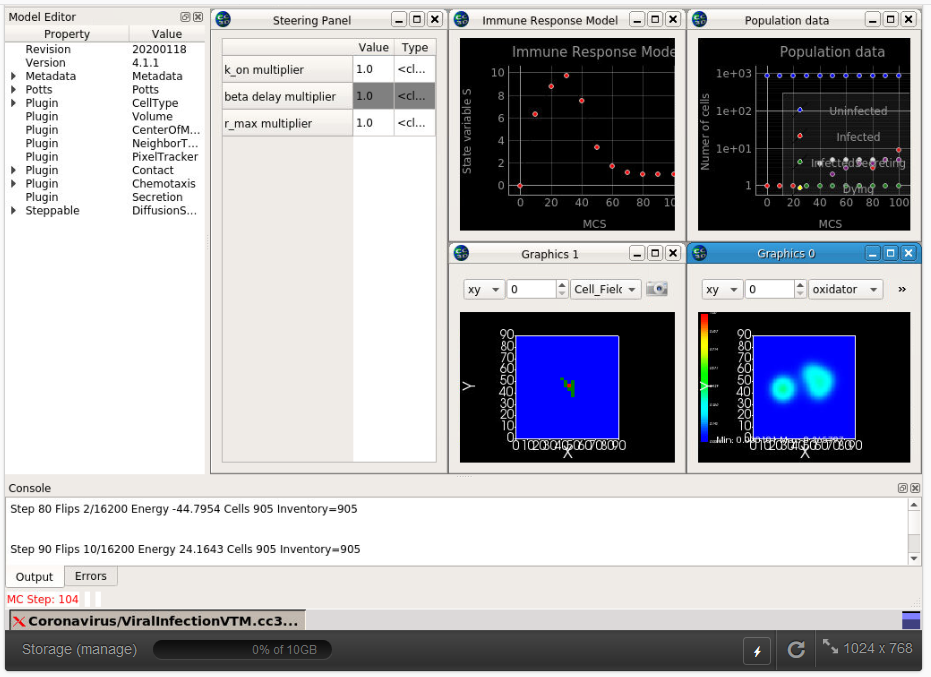Screen dimensions: 931x677
Task: Click the Steering Panel window logo icon
Action: click(224, 20)
